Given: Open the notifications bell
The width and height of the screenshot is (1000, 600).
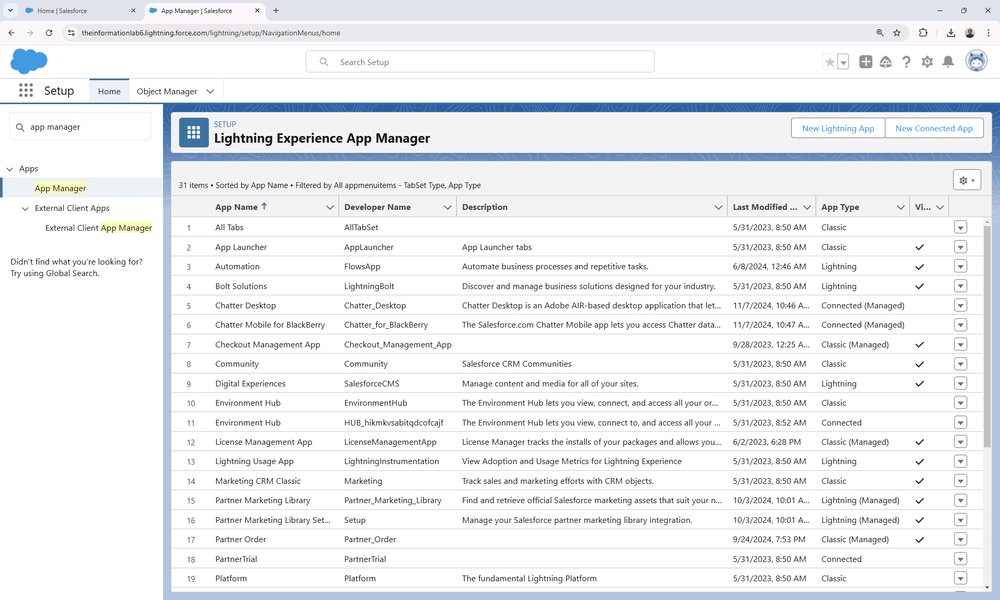Looking at the screenshot, I should (x=950, y=61).
